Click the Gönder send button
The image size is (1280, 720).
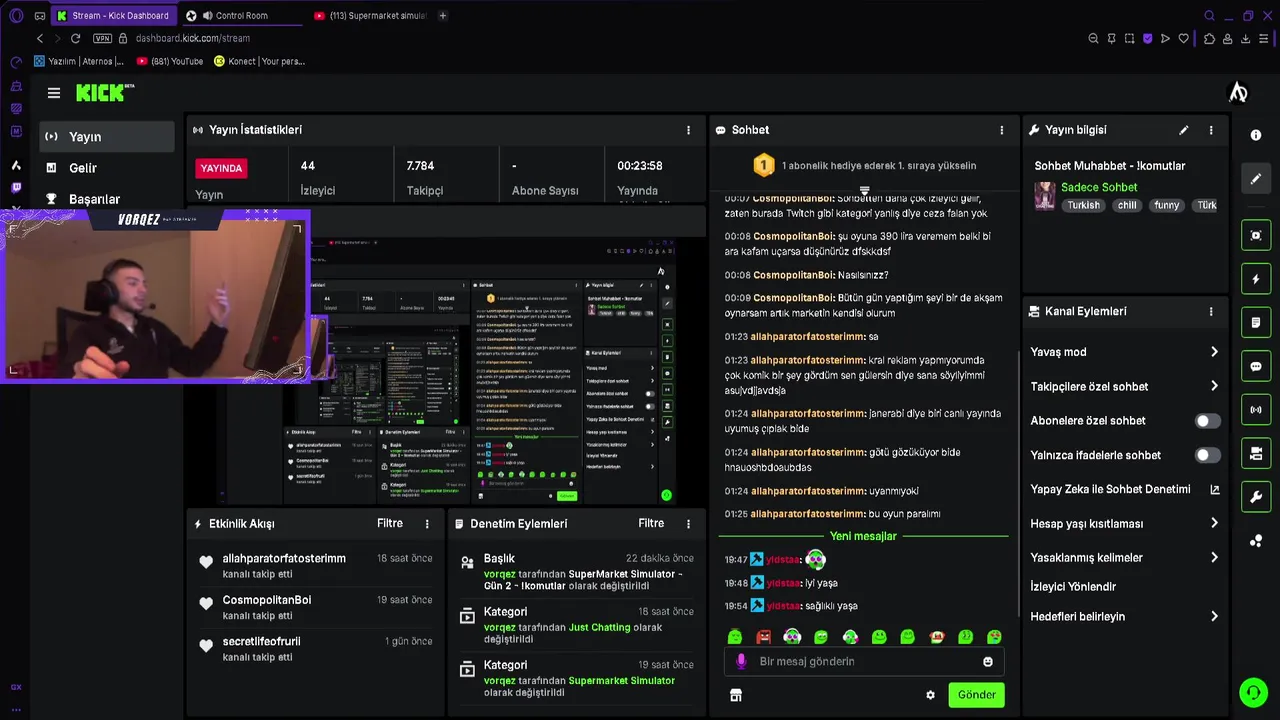[976, 695]
